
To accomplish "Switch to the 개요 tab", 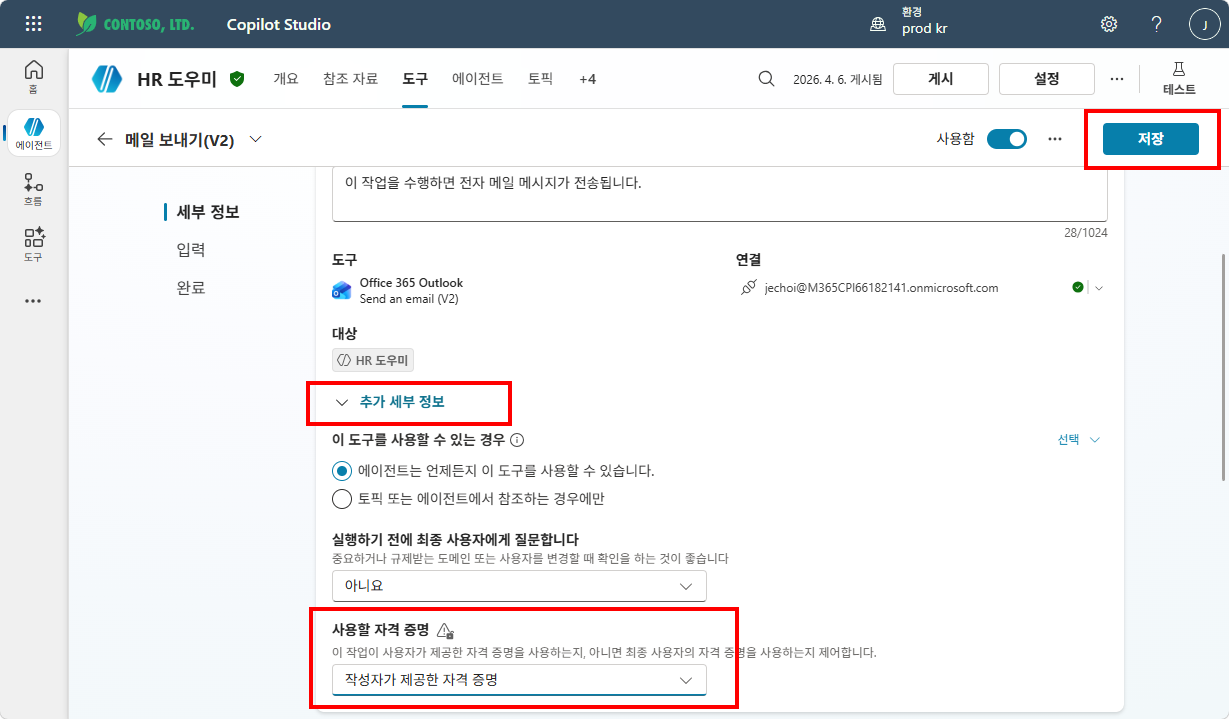I will click(286, 78).
